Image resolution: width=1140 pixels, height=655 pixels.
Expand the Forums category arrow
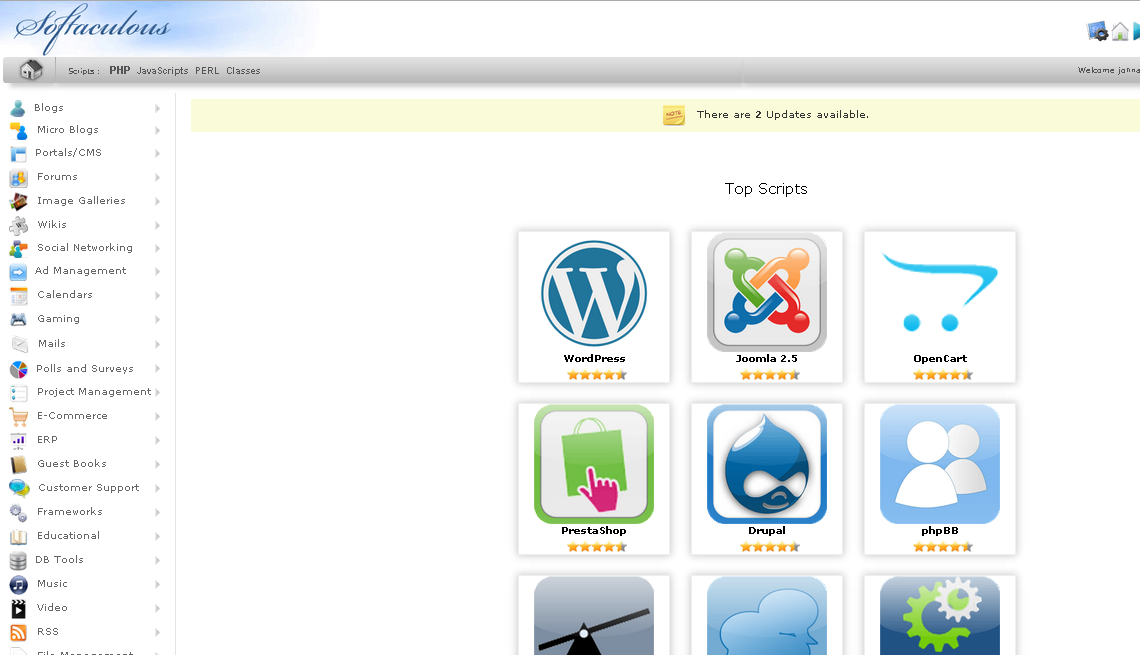click(x=157, y=177)
